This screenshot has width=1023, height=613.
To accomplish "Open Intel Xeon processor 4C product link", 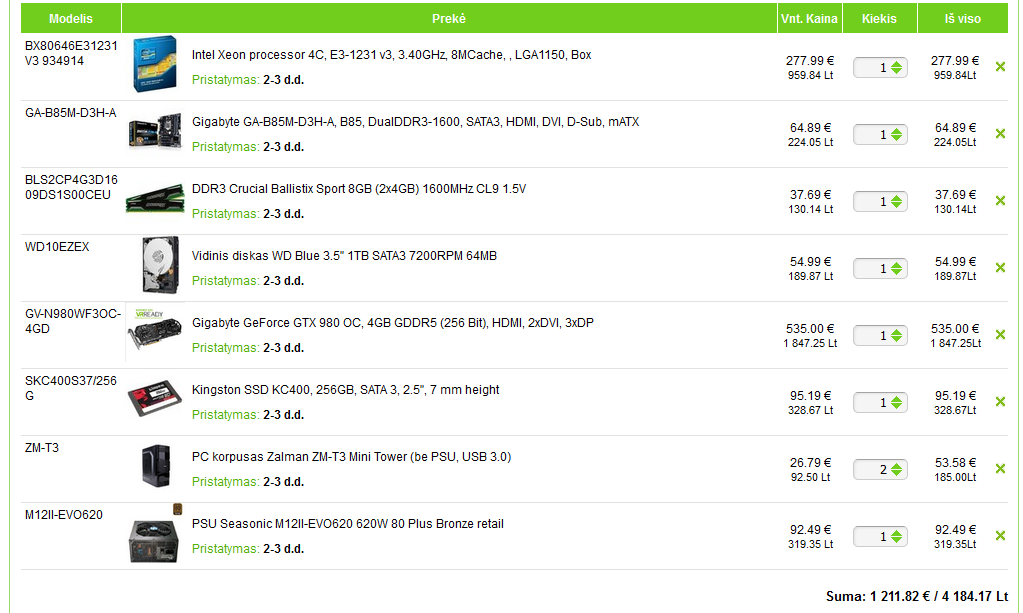I will point(391,55).
